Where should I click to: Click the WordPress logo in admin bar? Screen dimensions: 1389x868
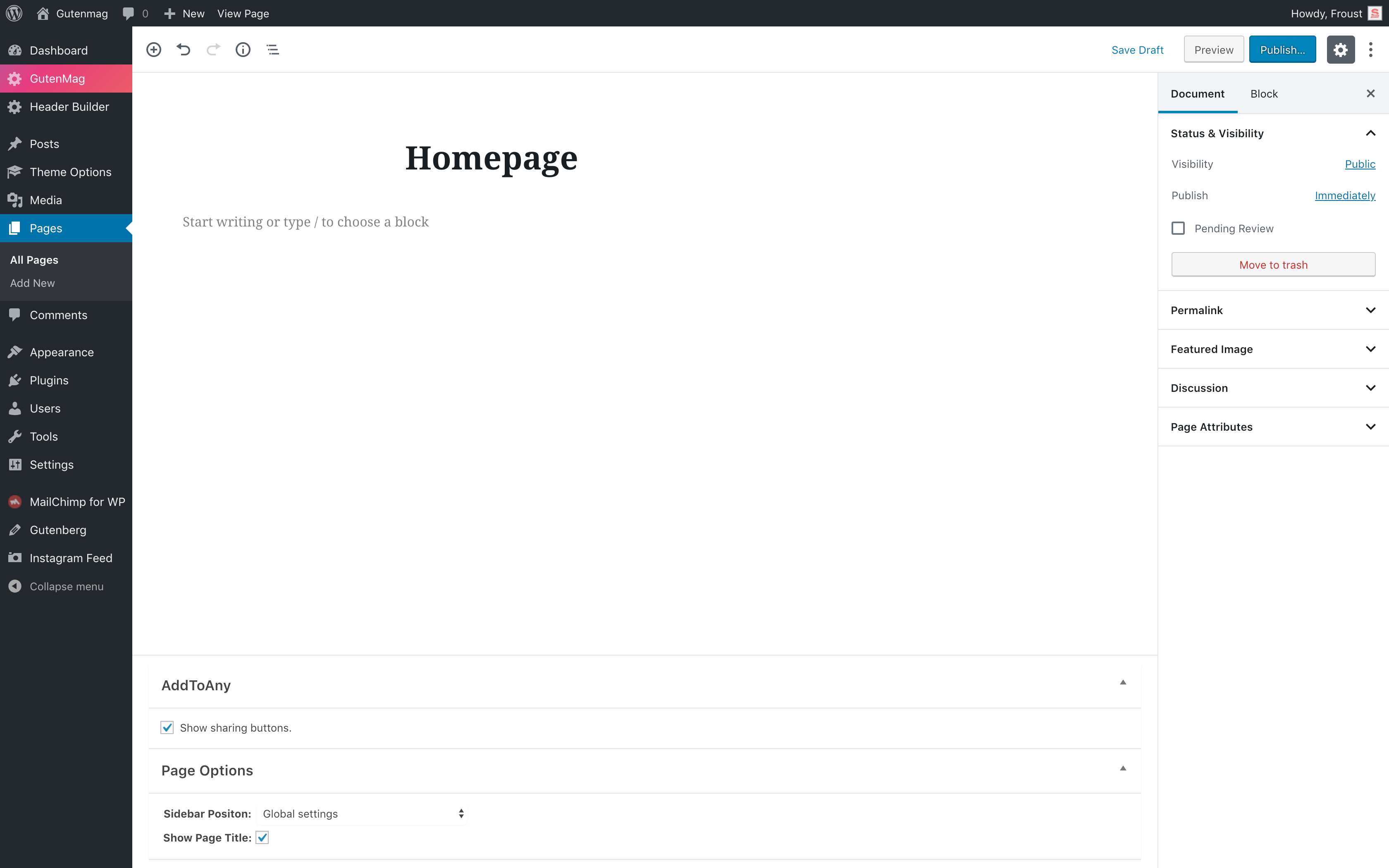[14, 13]
